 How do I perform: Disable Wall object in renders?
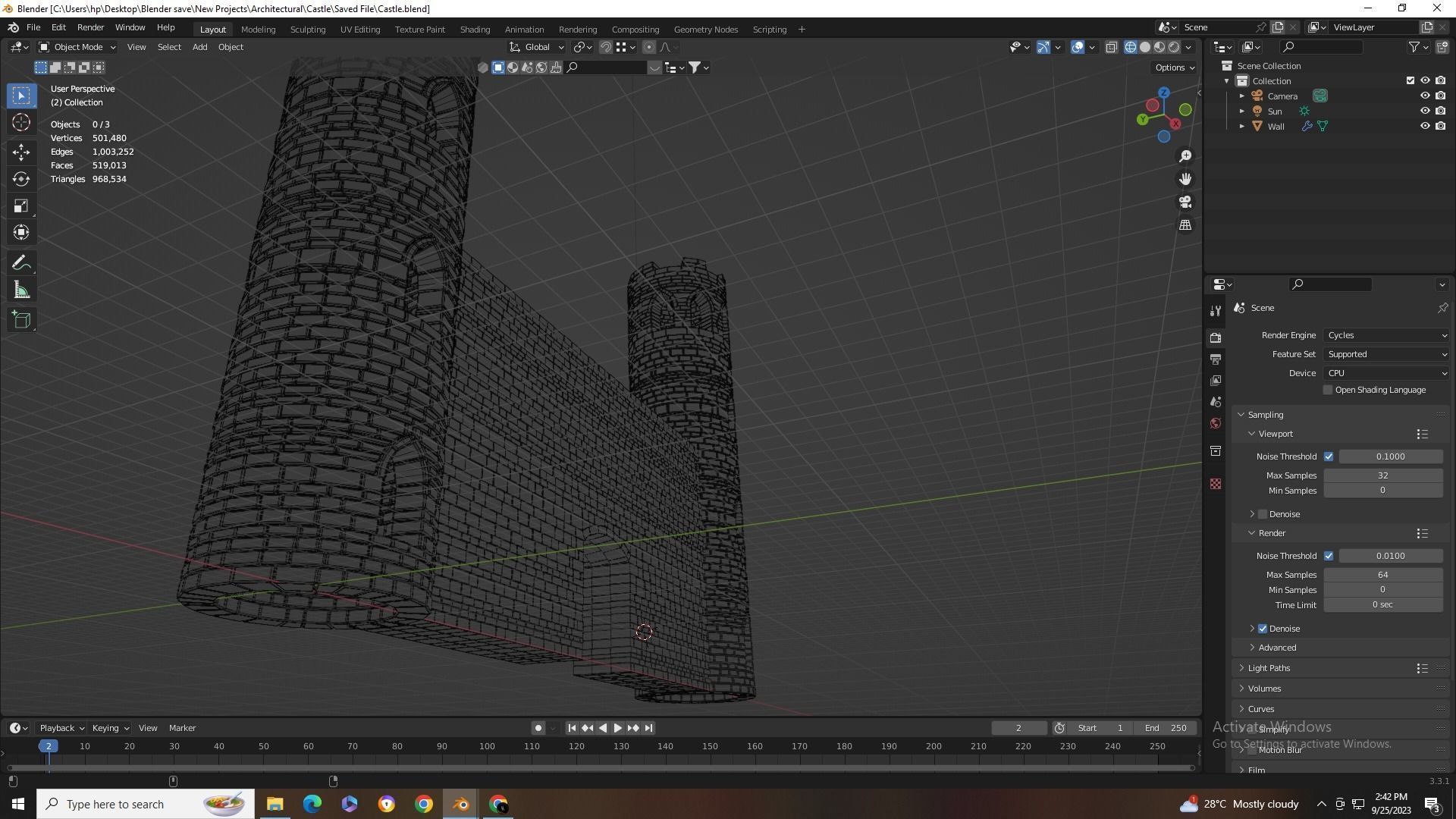pyautogui.click(x=1440, y=127)
